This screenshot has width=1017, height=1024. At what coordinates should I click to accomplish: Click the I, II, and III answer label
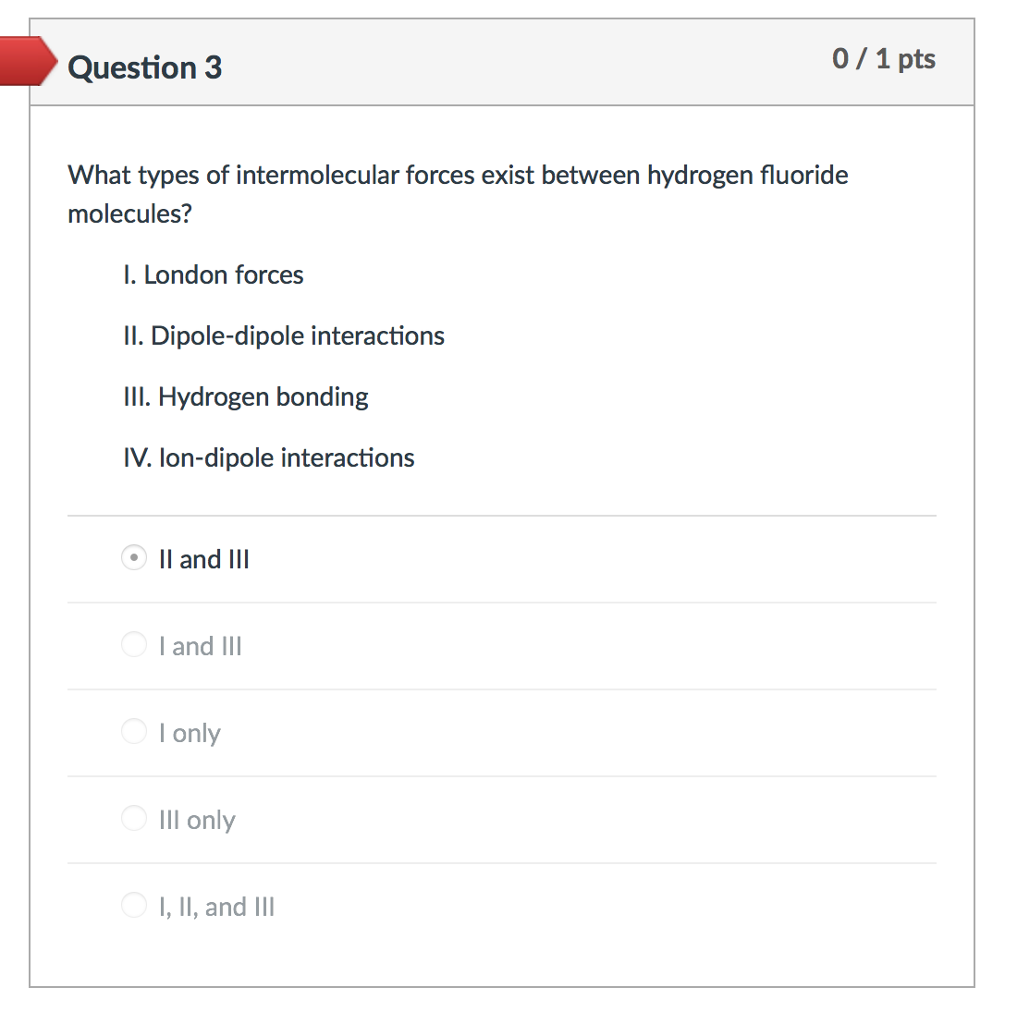coord(217,906)
